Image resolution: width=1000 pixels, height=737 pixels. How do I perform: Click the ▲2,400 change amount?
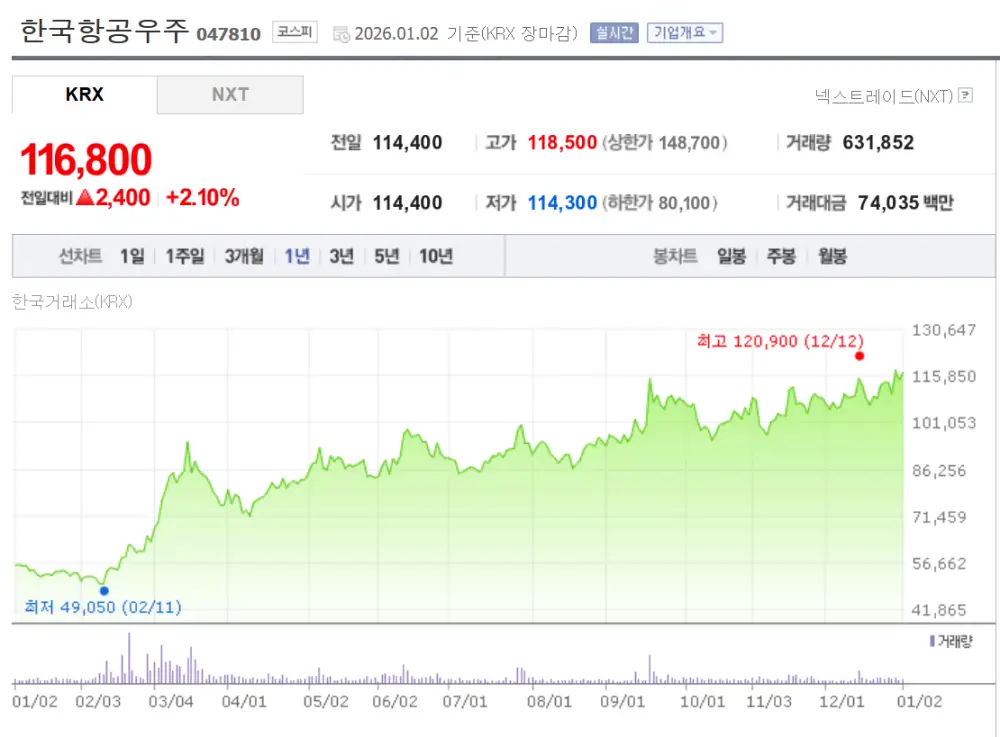(x=113, y=198)
